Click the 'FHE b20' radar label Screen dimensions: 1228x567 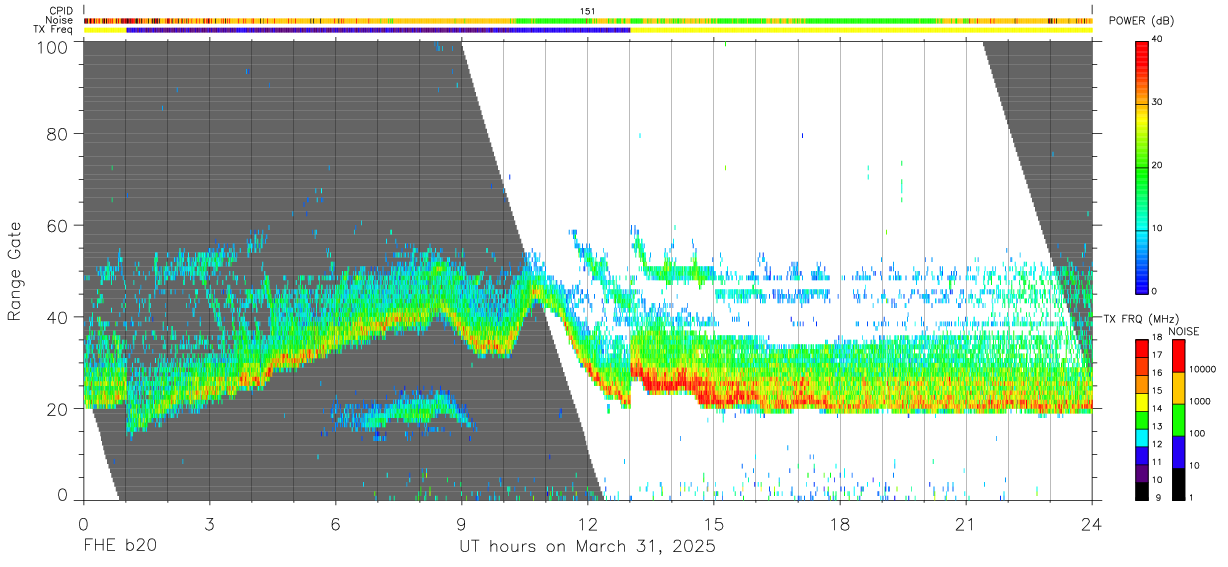click(x=119, y=547)
